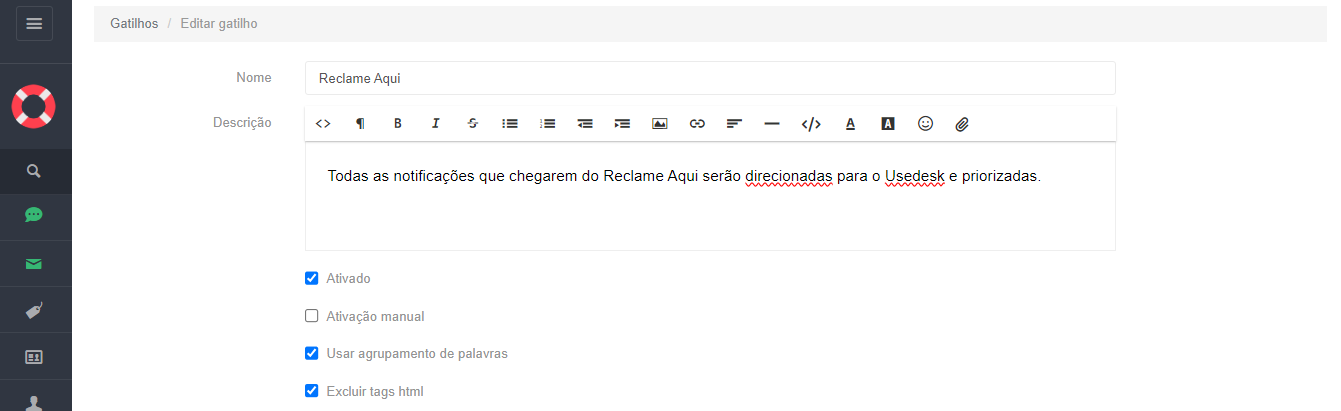Enable the Ativação manual checkbox
The image size is (1341, 411).
pyautogui.click(x=311, y=316)
